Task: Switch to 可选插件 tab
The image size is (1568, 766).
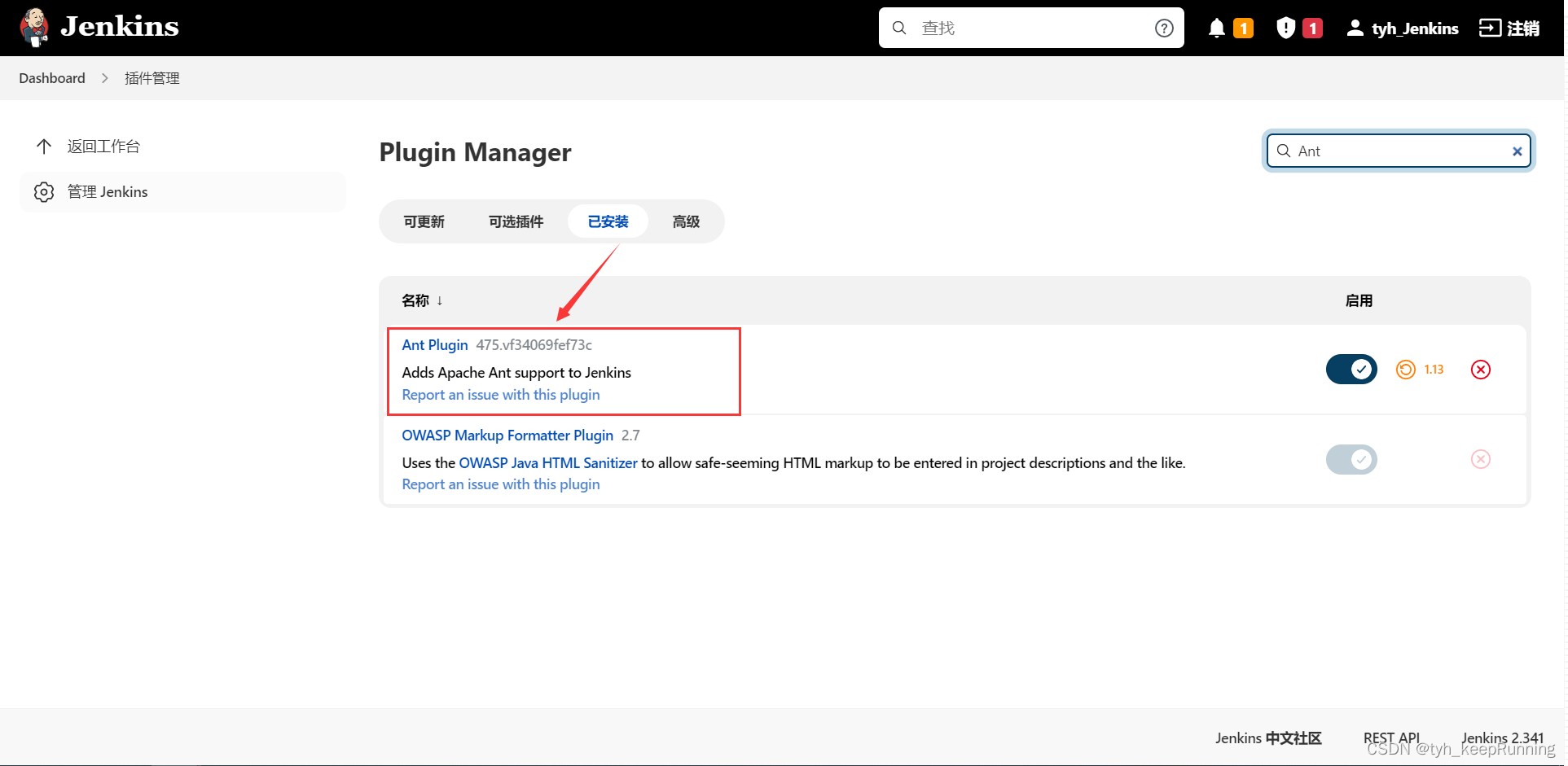Action: [516, 221]
